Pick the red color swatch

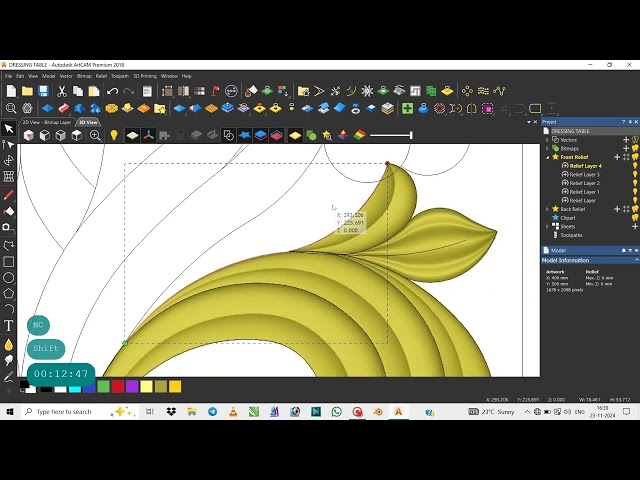118,387
